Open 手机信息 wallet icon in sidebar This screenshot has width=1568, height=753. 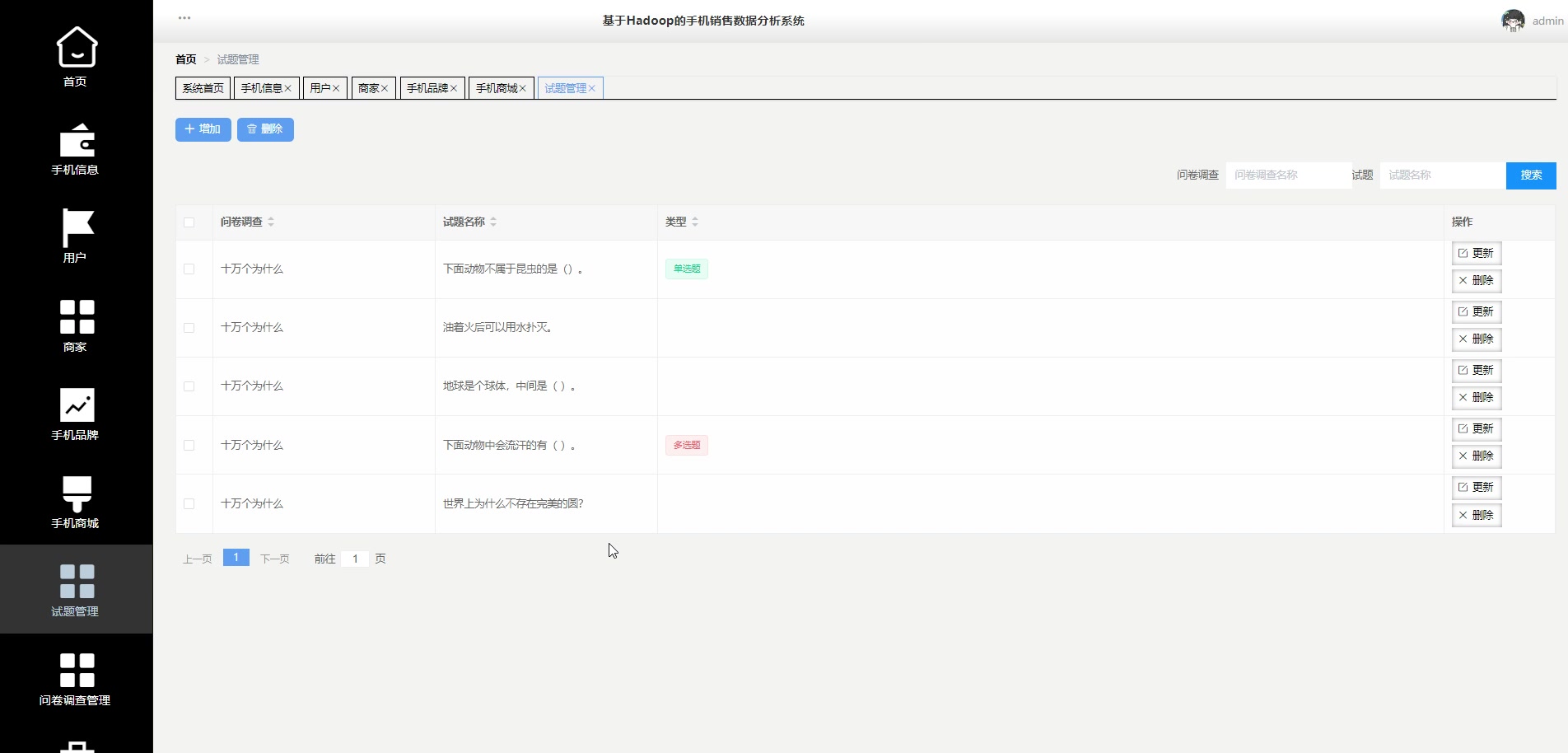(77, 140)
